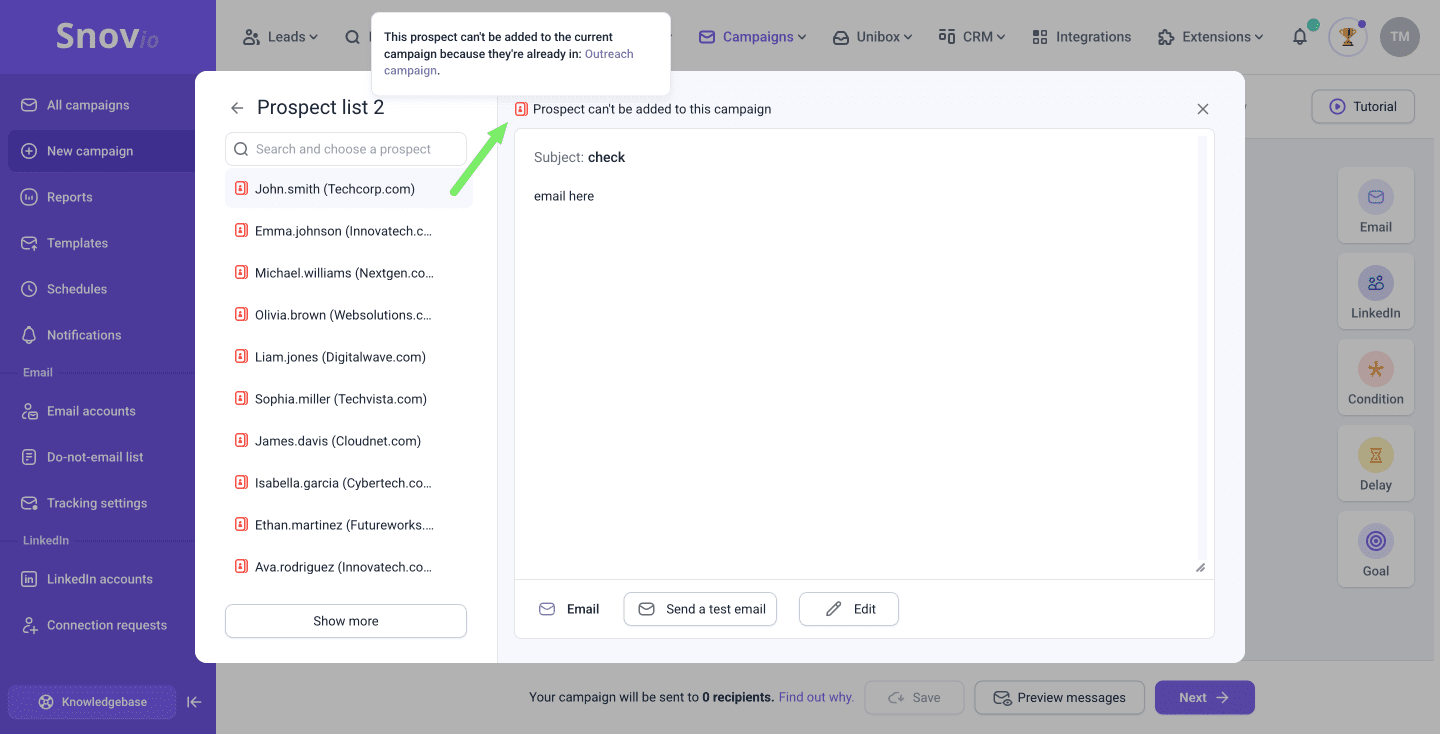Click the notifications bell icon in header

click(x=1300, y=37)
